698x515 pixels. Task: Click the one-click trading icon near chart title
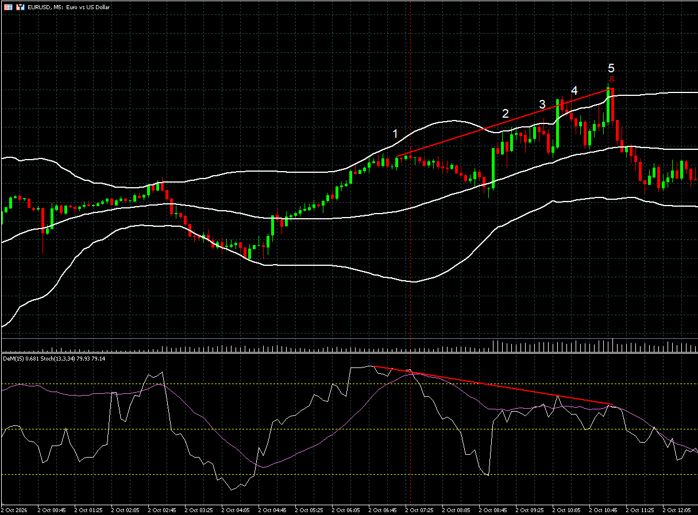coord(20,7)
